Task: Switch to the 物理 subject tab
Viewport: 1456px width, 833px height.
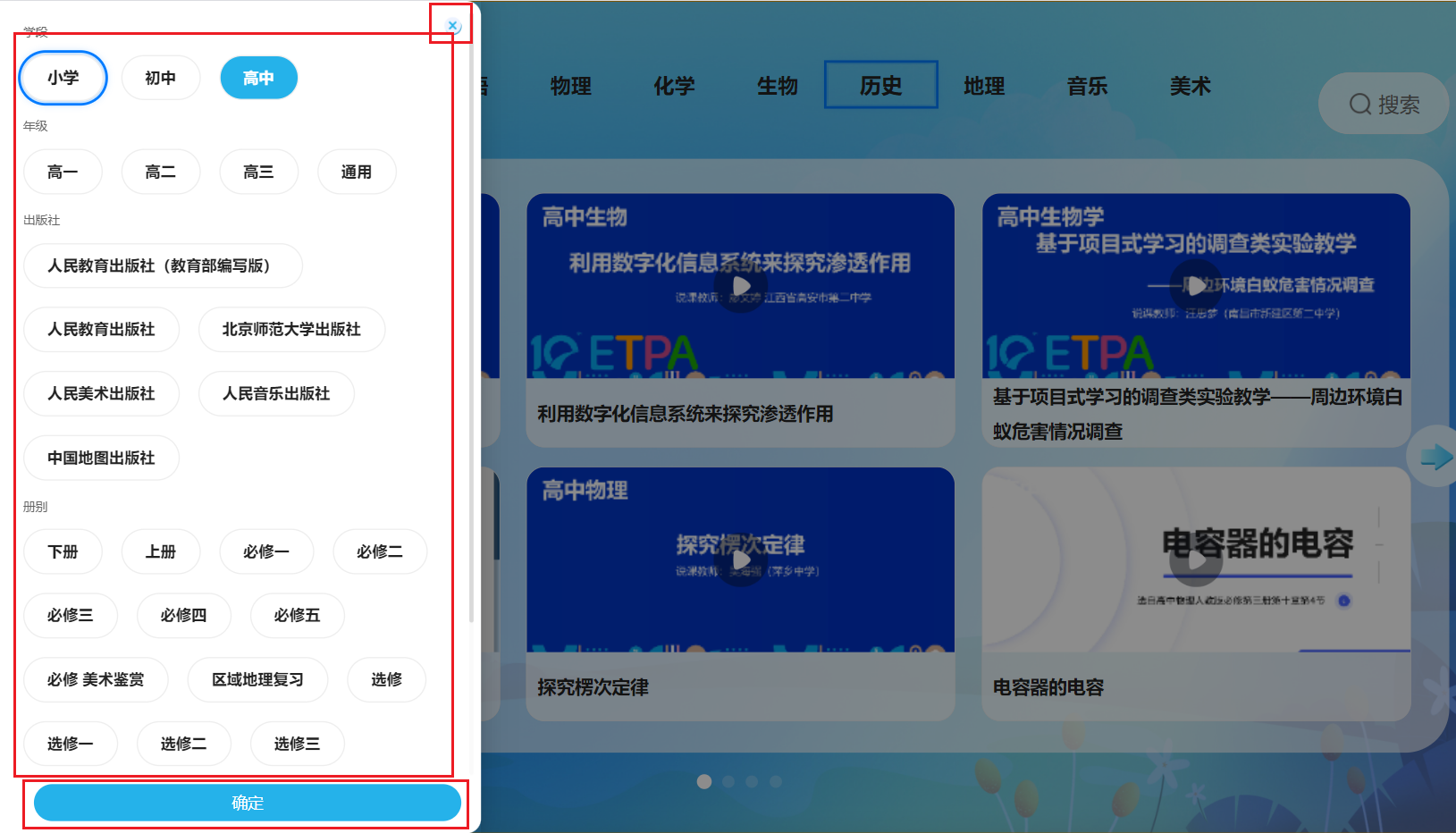Action: pyautogui.click(x=571, y=86)
